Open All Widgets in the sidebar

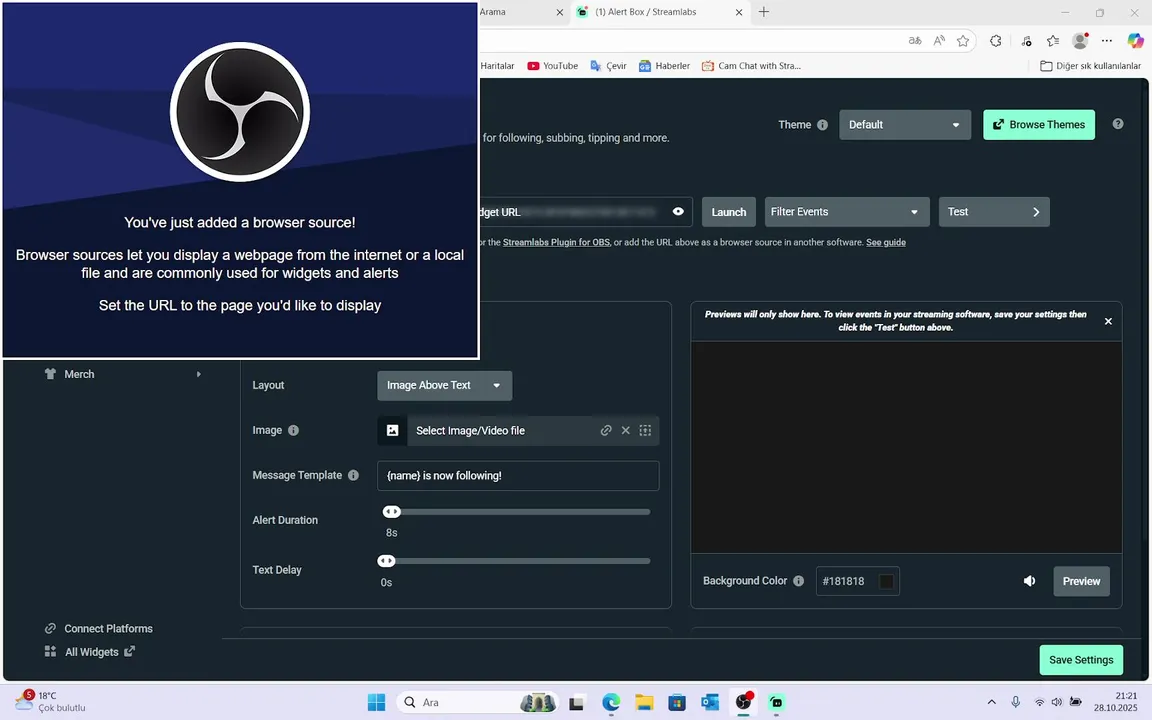tap(90, 652)
